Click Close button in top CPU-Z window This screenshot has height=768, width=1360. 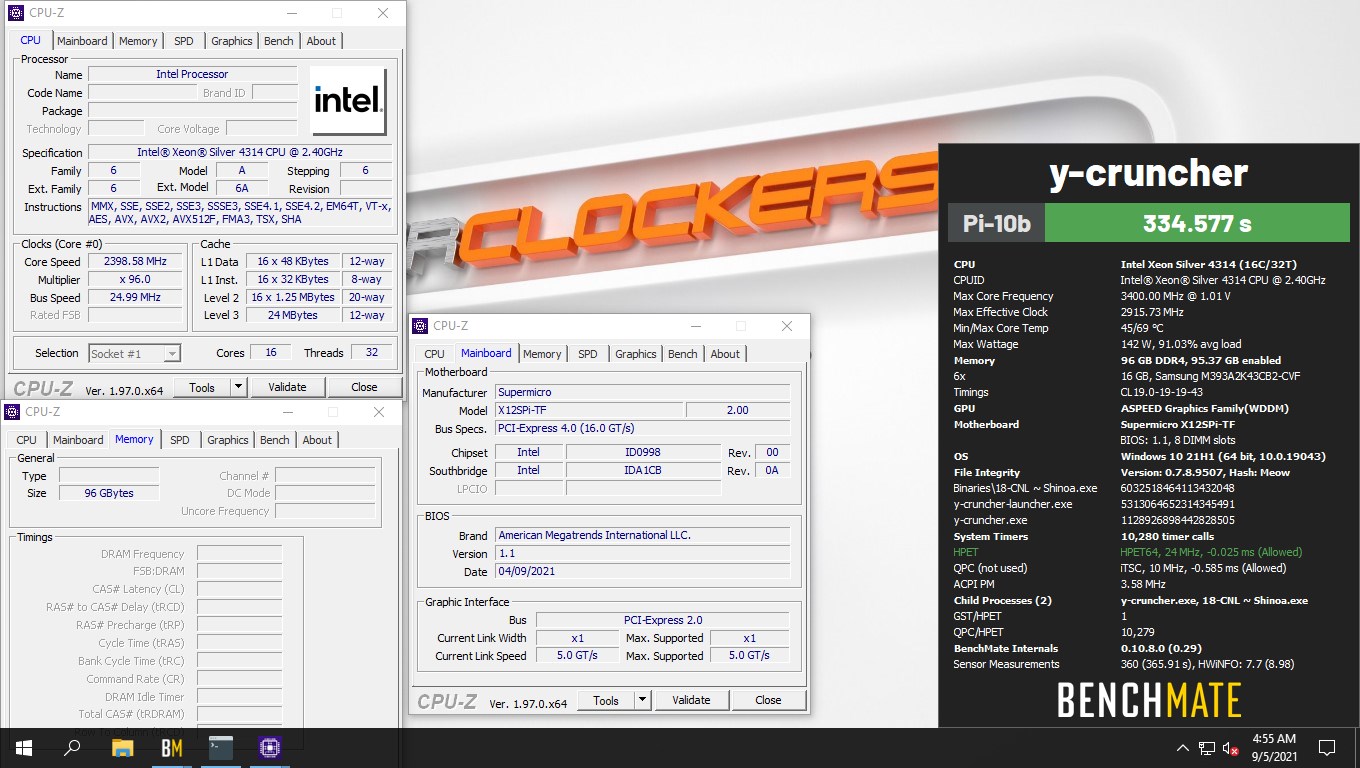[364, 387]
